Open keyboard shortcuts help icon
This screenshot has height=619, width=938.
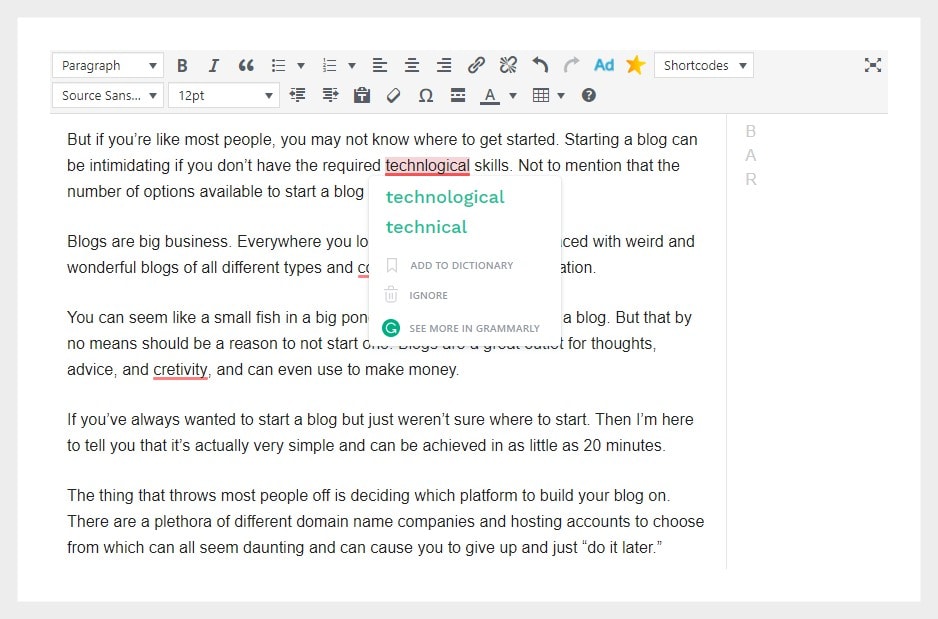589,96
